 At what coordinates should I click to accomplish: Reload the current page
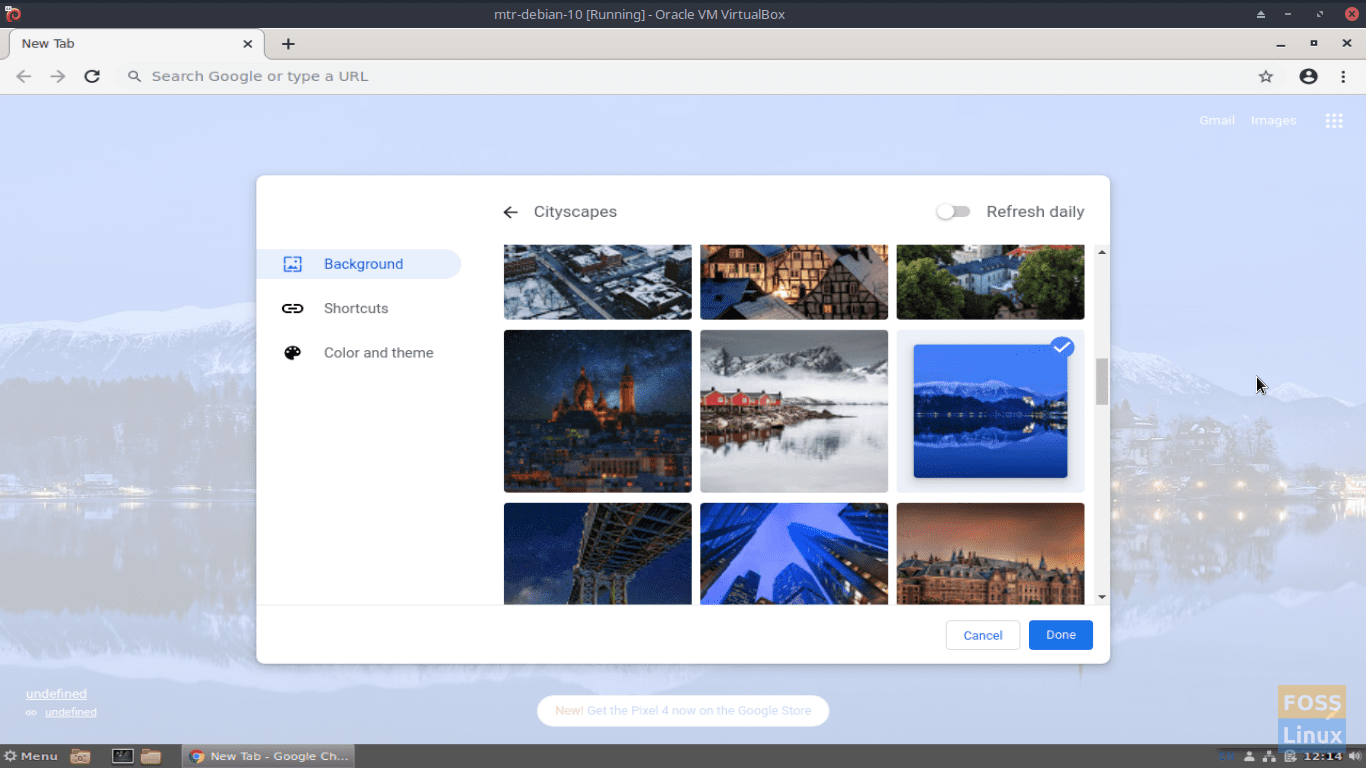(92, 76)
